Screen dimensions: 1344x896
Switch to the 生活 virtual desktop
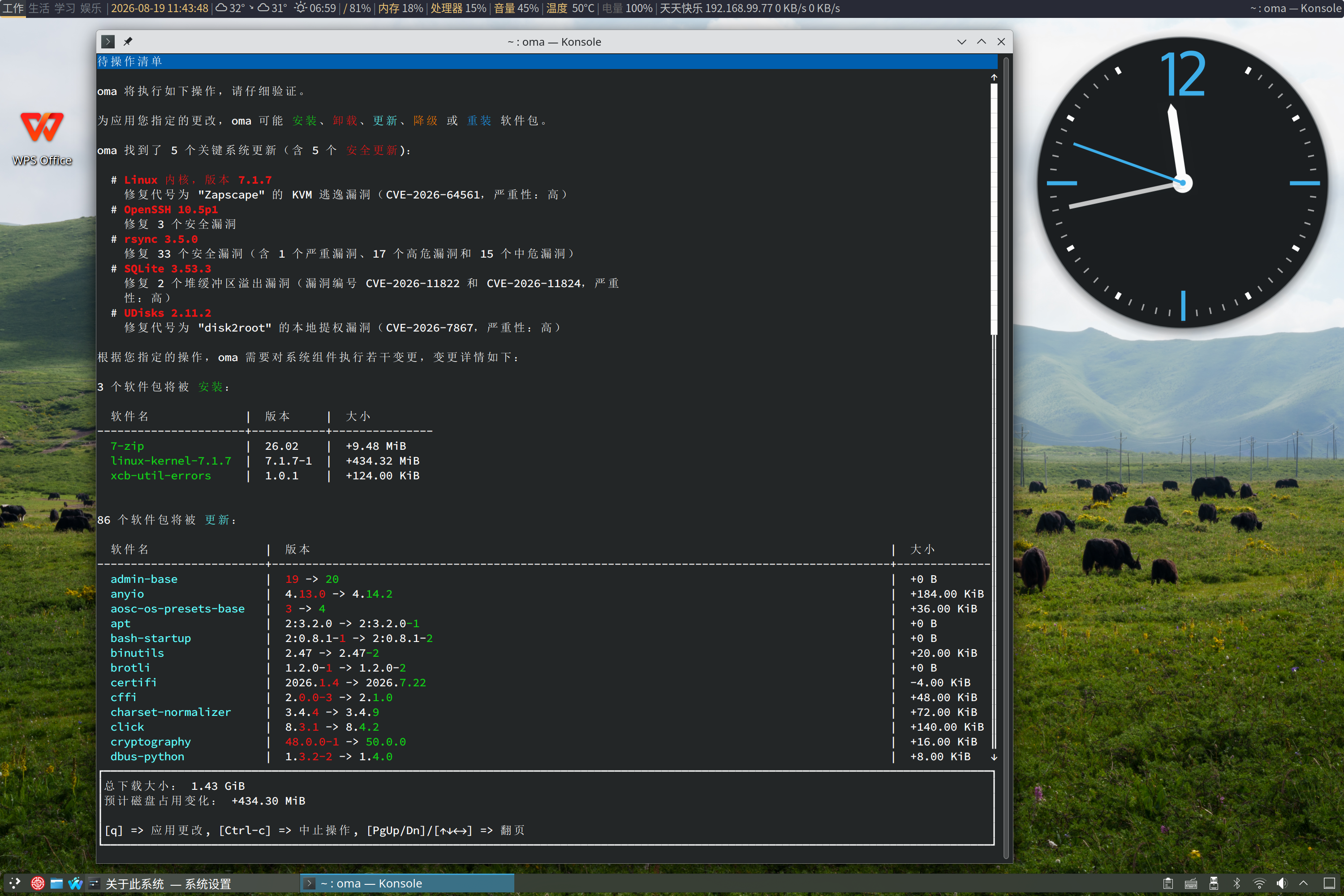[x=39, y=8]
